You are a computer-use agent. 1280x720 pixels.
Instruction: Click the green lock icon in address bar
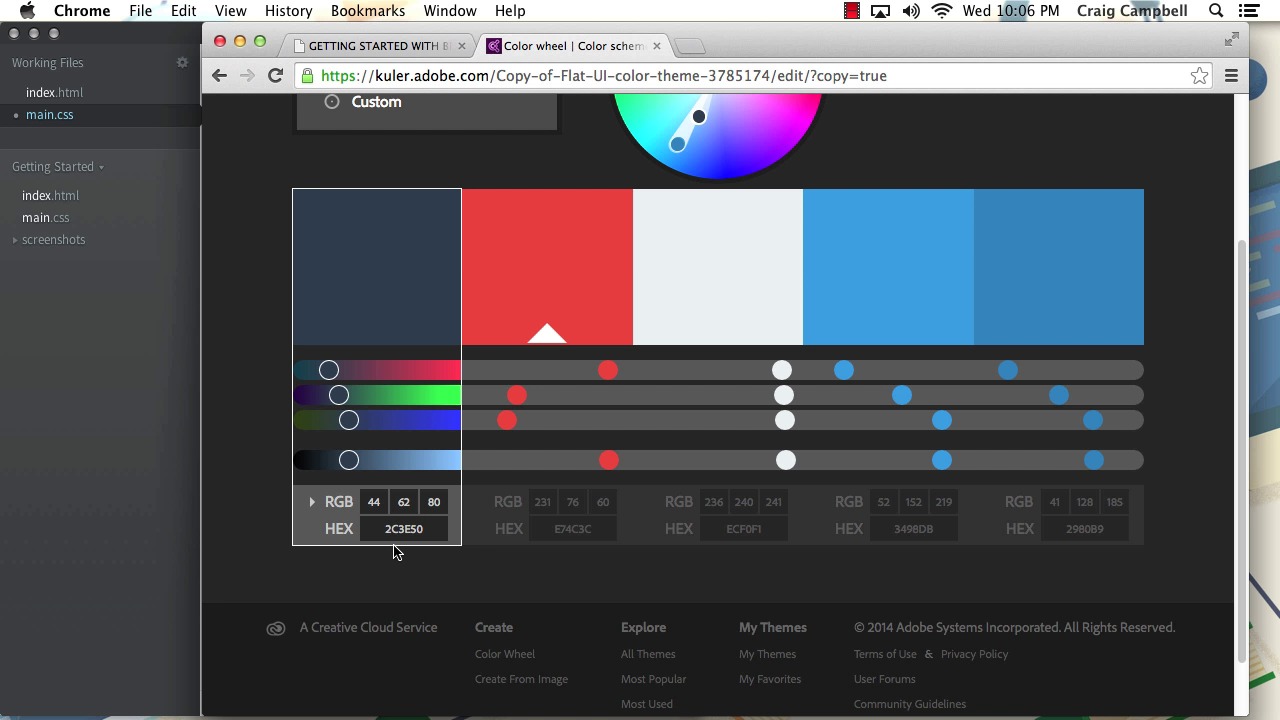[308, 76]
